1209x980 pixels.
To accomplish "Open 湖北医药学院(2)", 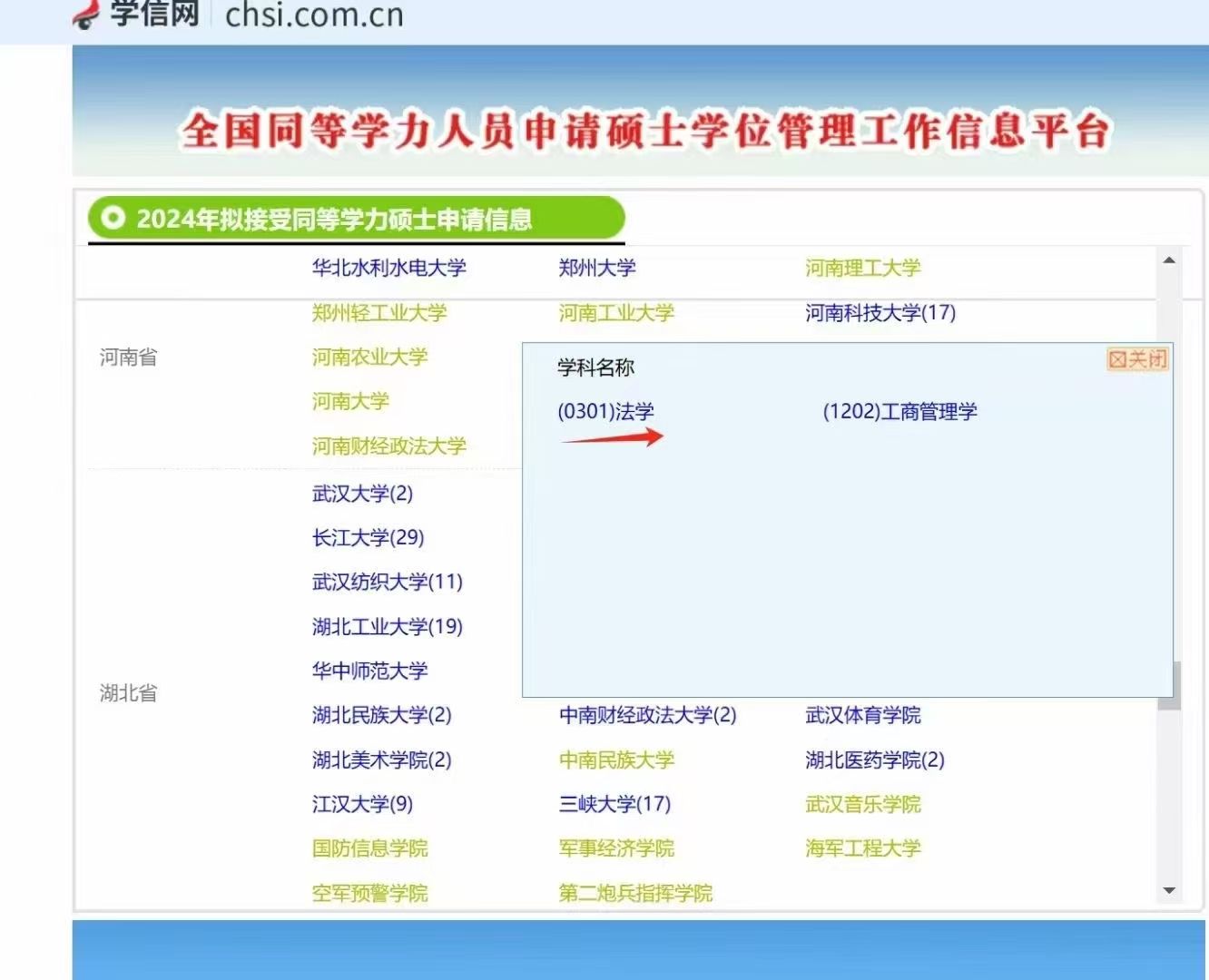I will tap(875, 759).
